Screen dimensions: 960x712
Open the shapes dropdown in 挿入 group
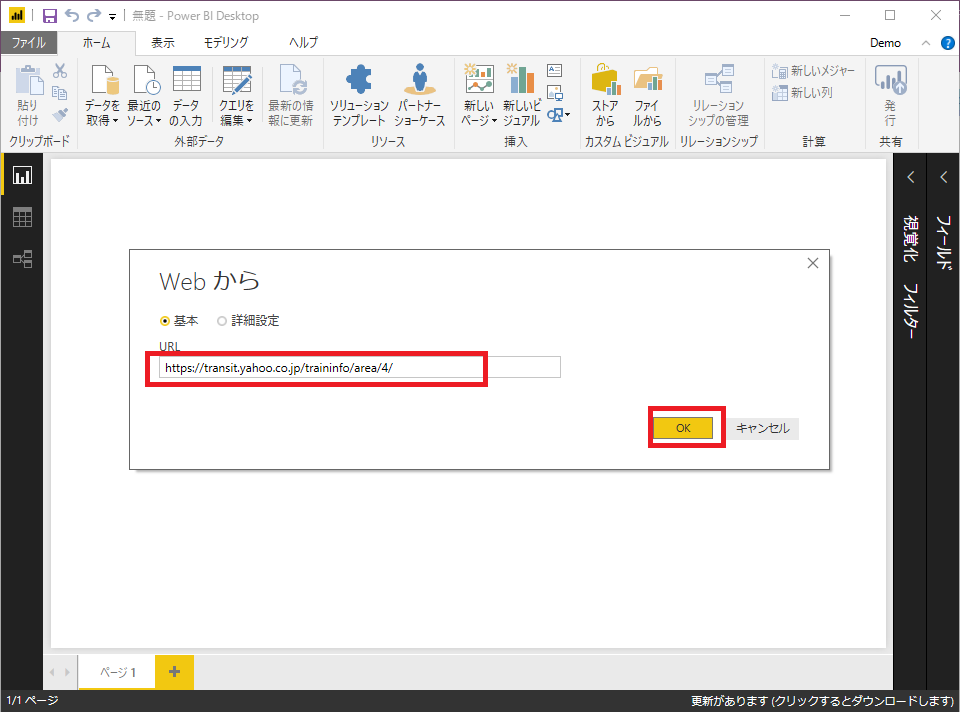558,114
